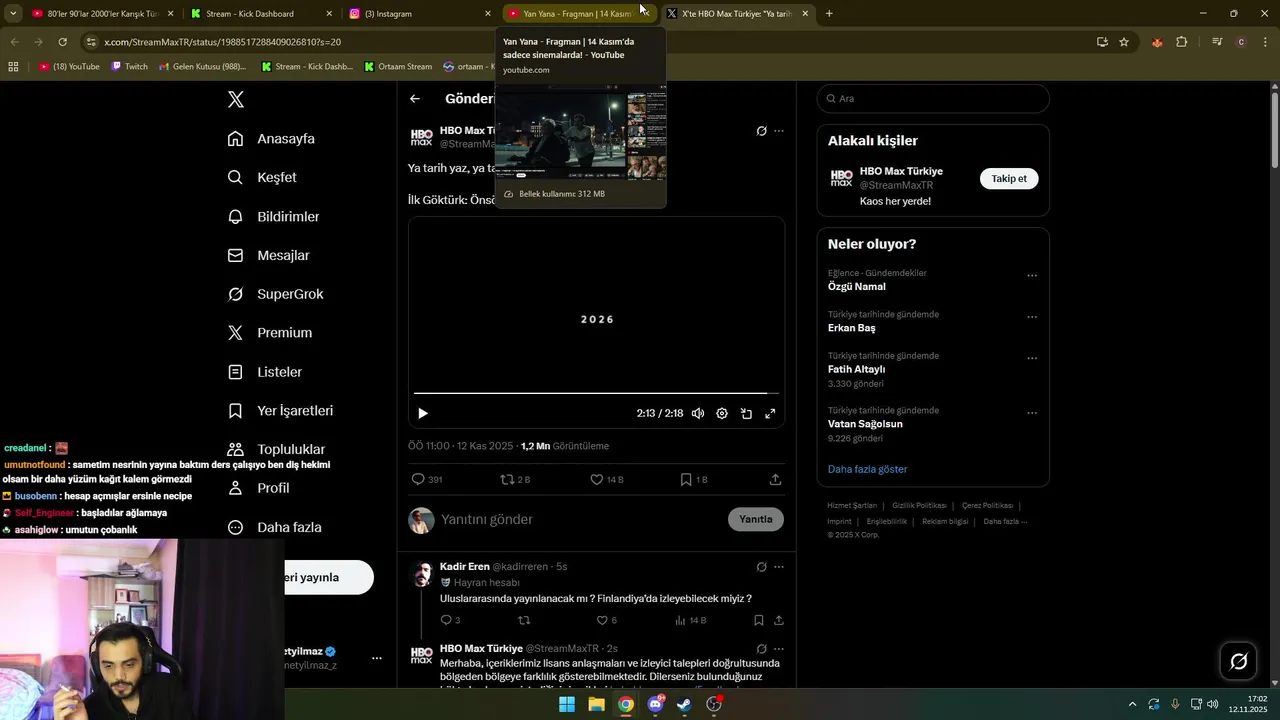Viewport: 1280px width, 720px height.
Task: Open Yer İşaretleri bookmarks
Action: (280, 410)
